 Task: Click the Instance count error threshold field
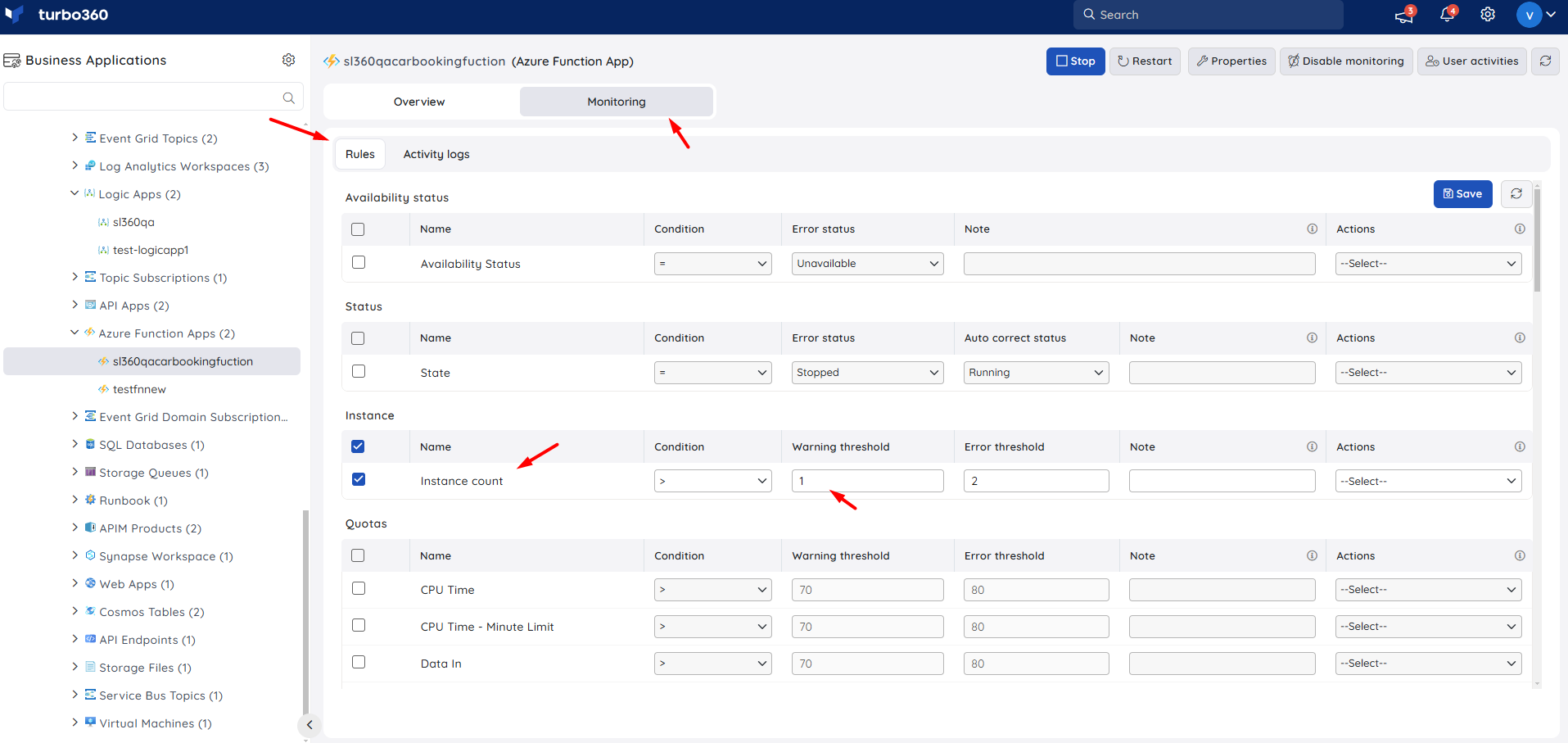coord(1036,482)
